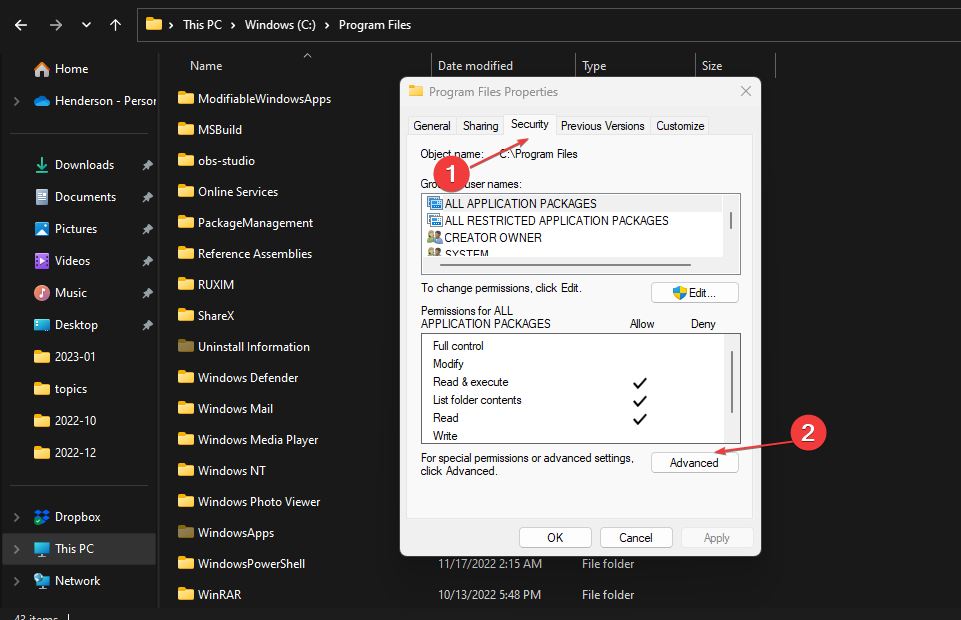The image size is (961, 620).
Task: Go up one folder level
Action: click(115, 25)
